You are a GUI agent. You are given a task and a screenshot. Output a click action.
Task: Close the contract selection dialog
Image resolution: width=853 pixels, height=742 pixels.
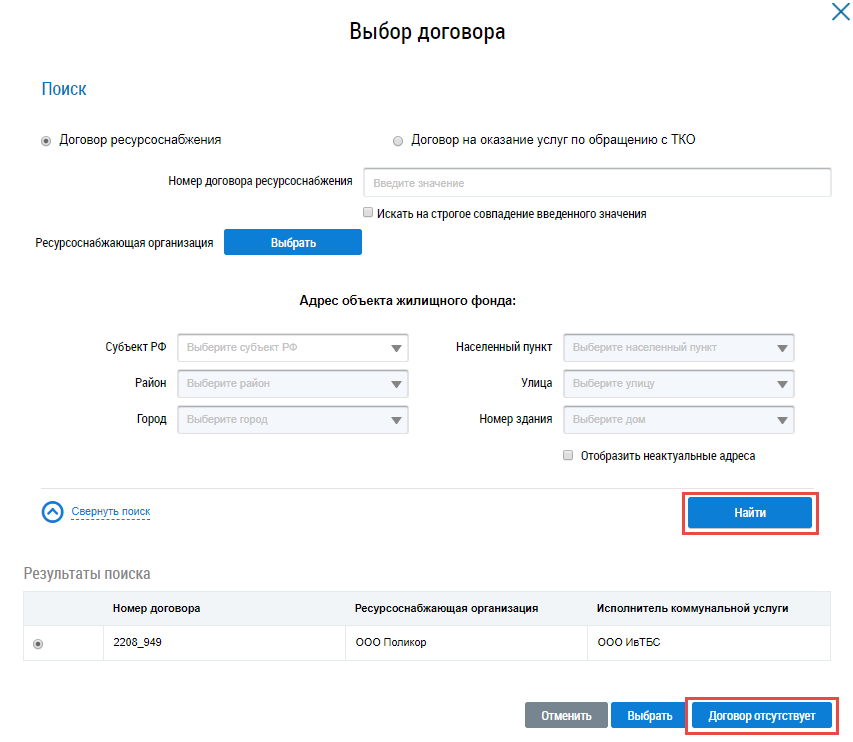click(840, 13)
